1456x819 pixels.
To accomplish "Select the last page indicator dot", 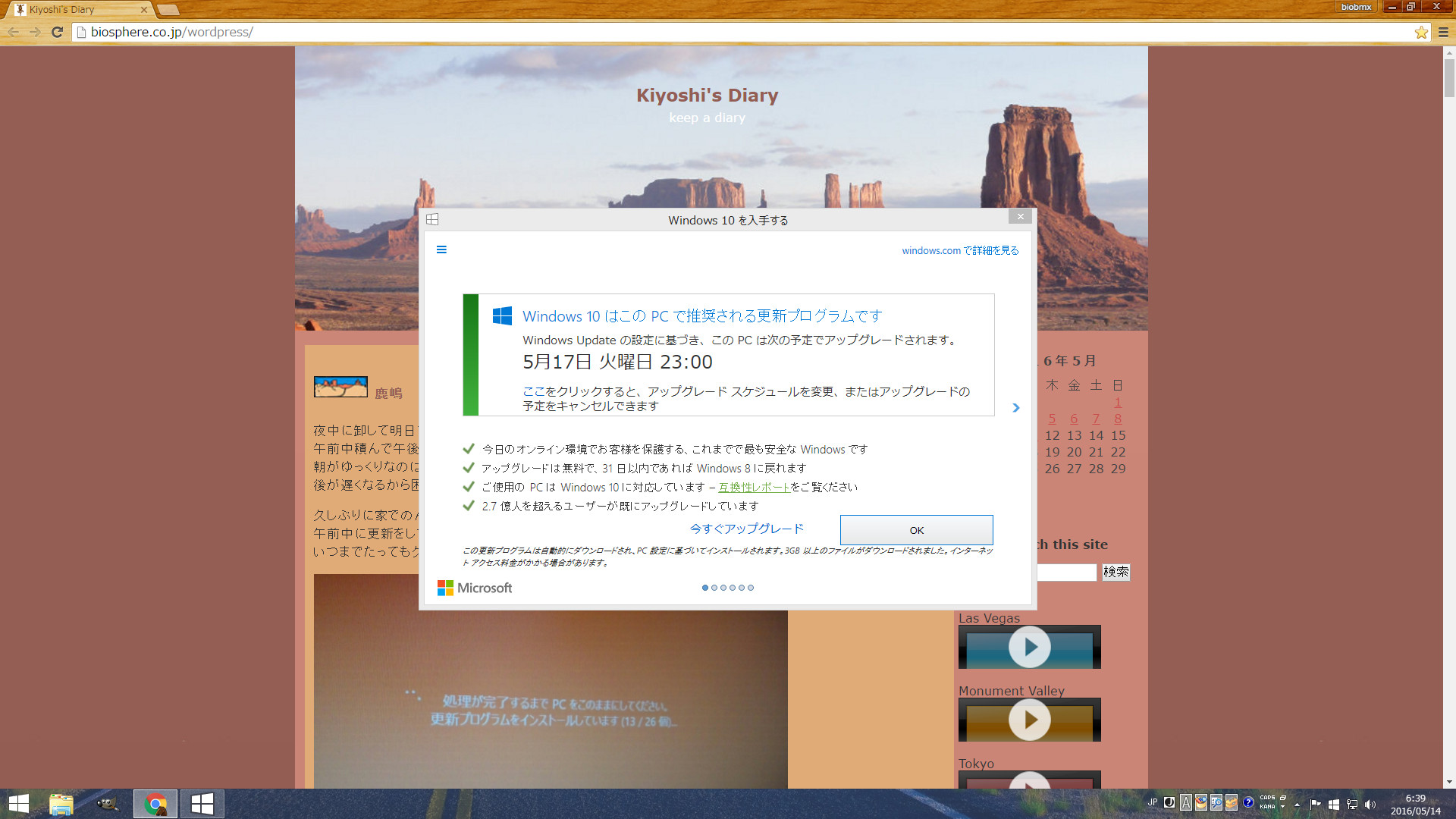I will click(x=751, y=588).
